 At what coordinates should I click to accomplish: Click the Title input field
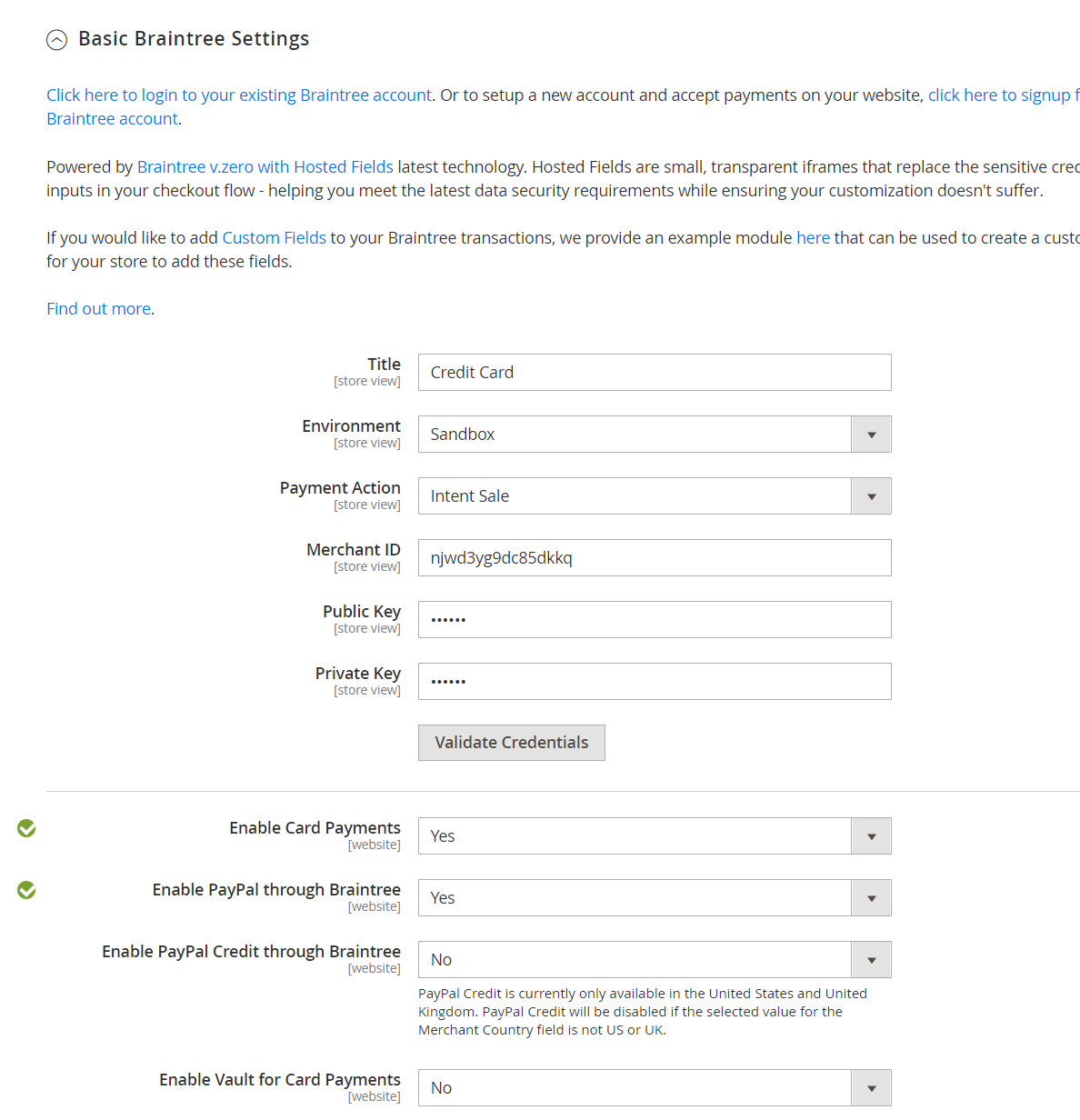[655, 373]
